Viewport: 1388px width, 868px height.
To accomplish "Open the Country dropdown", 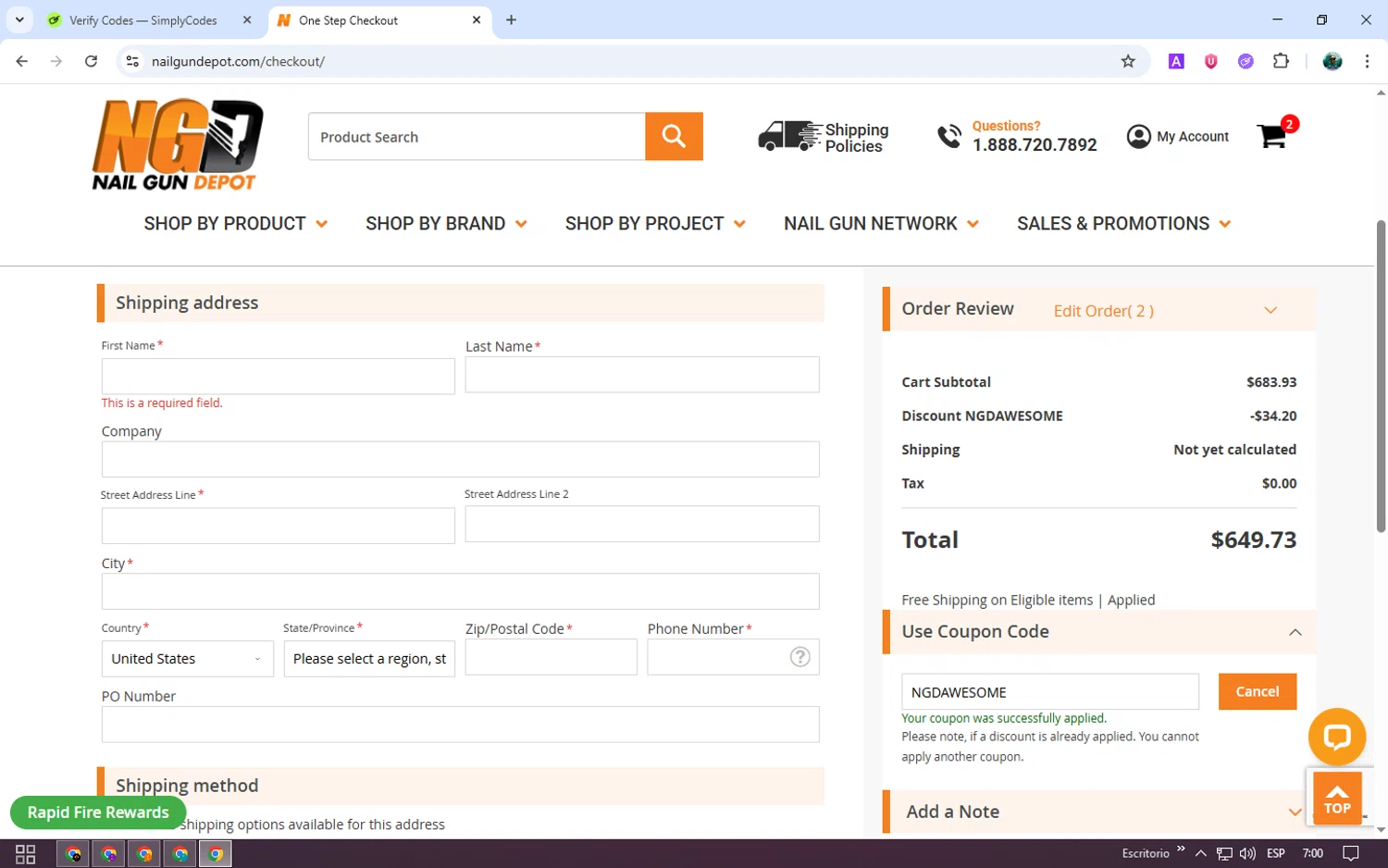I will pyautogui.click(x=187, y=659).
